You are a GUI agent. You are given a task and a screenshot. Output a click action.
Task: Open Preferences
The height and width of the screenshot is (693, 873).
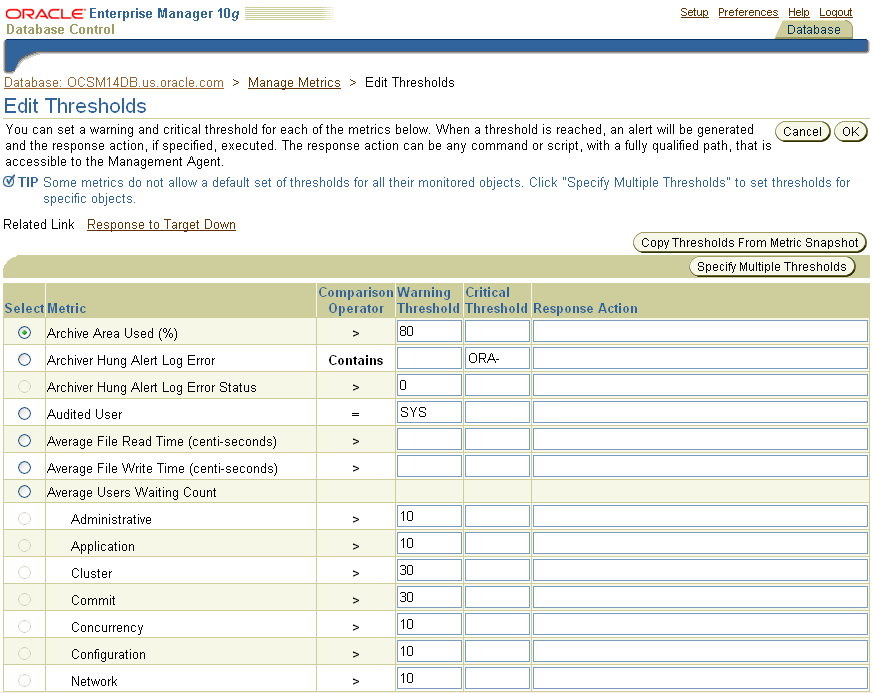click(748, 12)
